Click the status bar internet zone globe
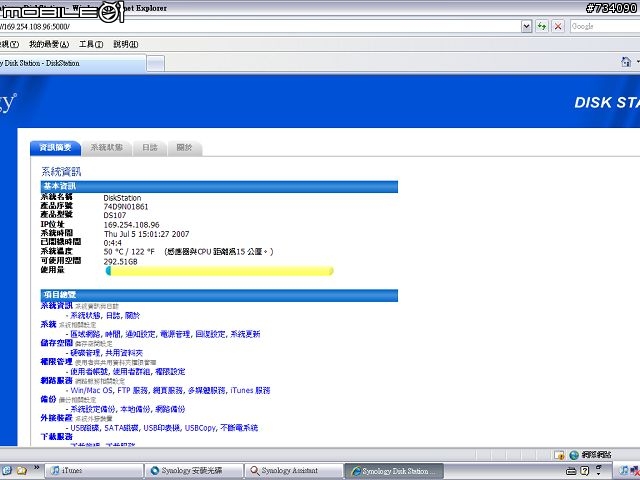This screenshot has width=640, height=480. pos(574,454)
